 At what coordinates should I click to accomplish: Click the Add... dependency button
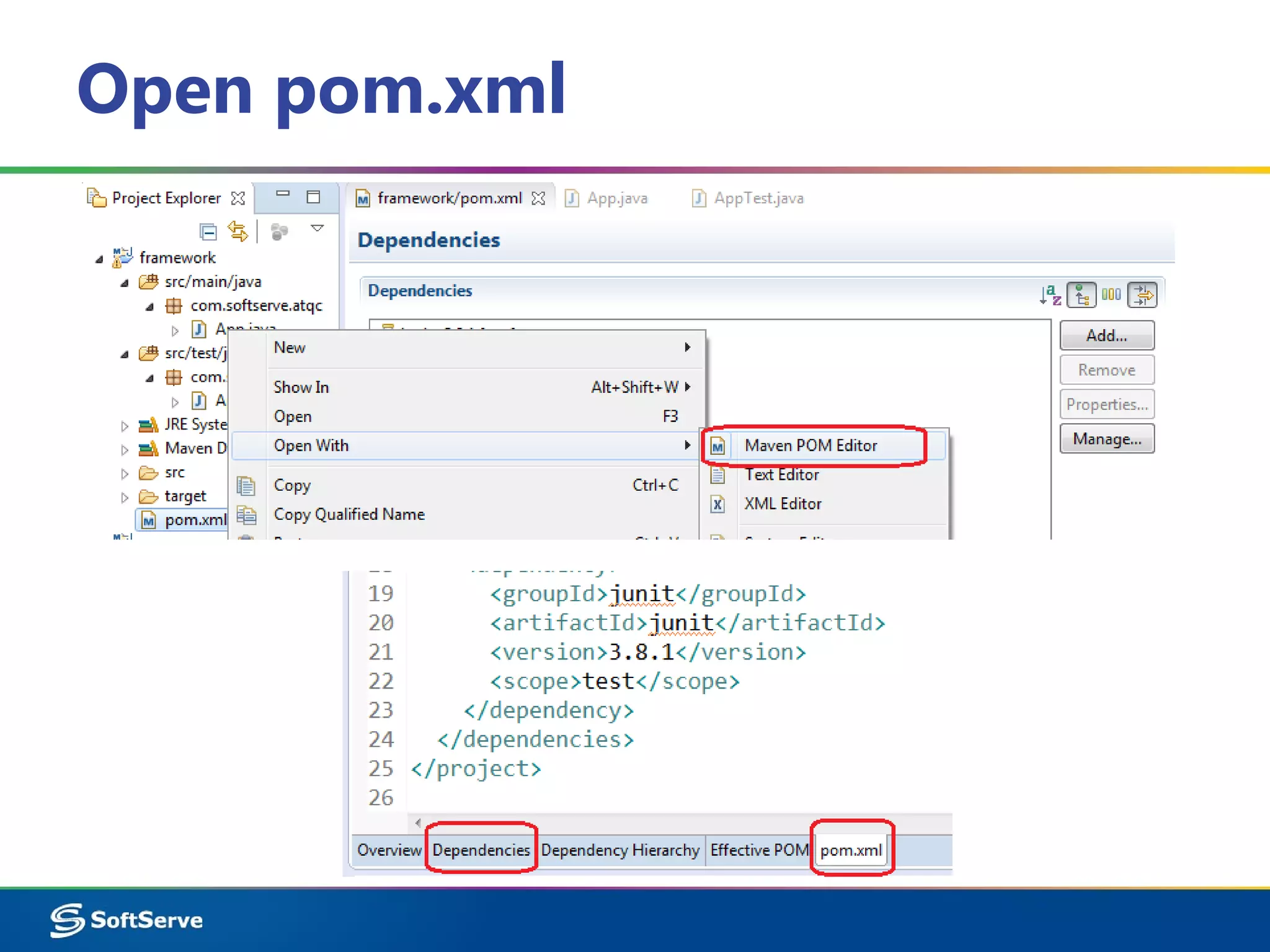1107,335
